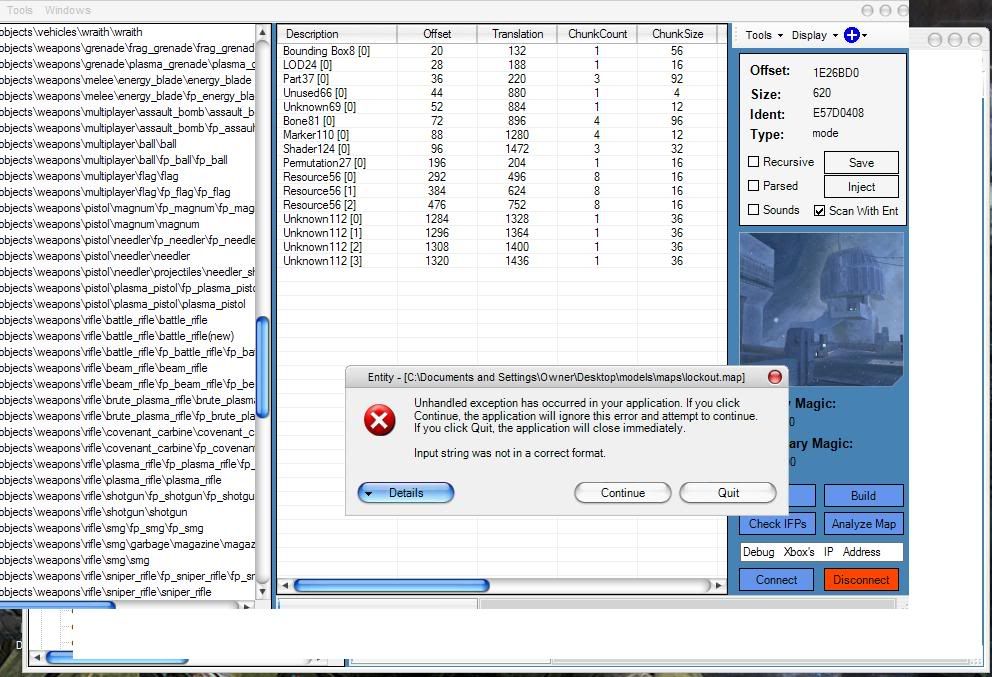The image size is (992, 677).
Task: Select the Bone81 [0] row
Action: (x=500, y=120)
